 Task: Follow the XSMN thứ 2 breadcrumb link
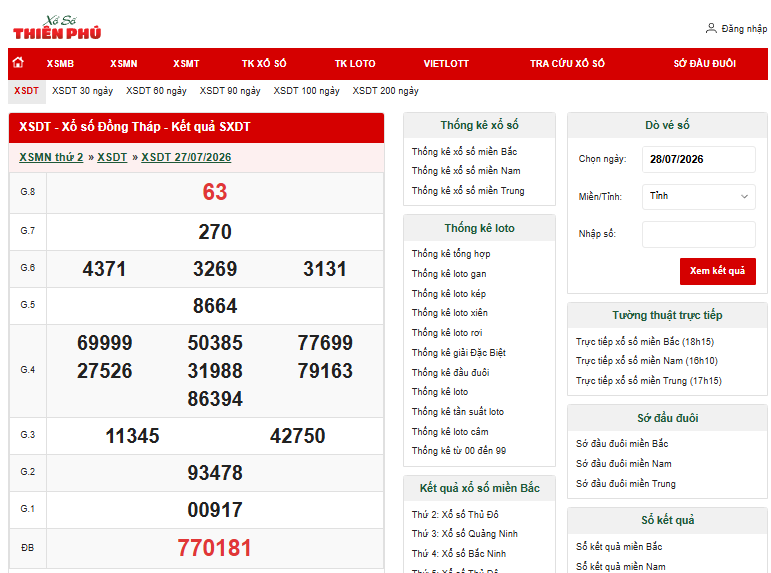(51, 157)
